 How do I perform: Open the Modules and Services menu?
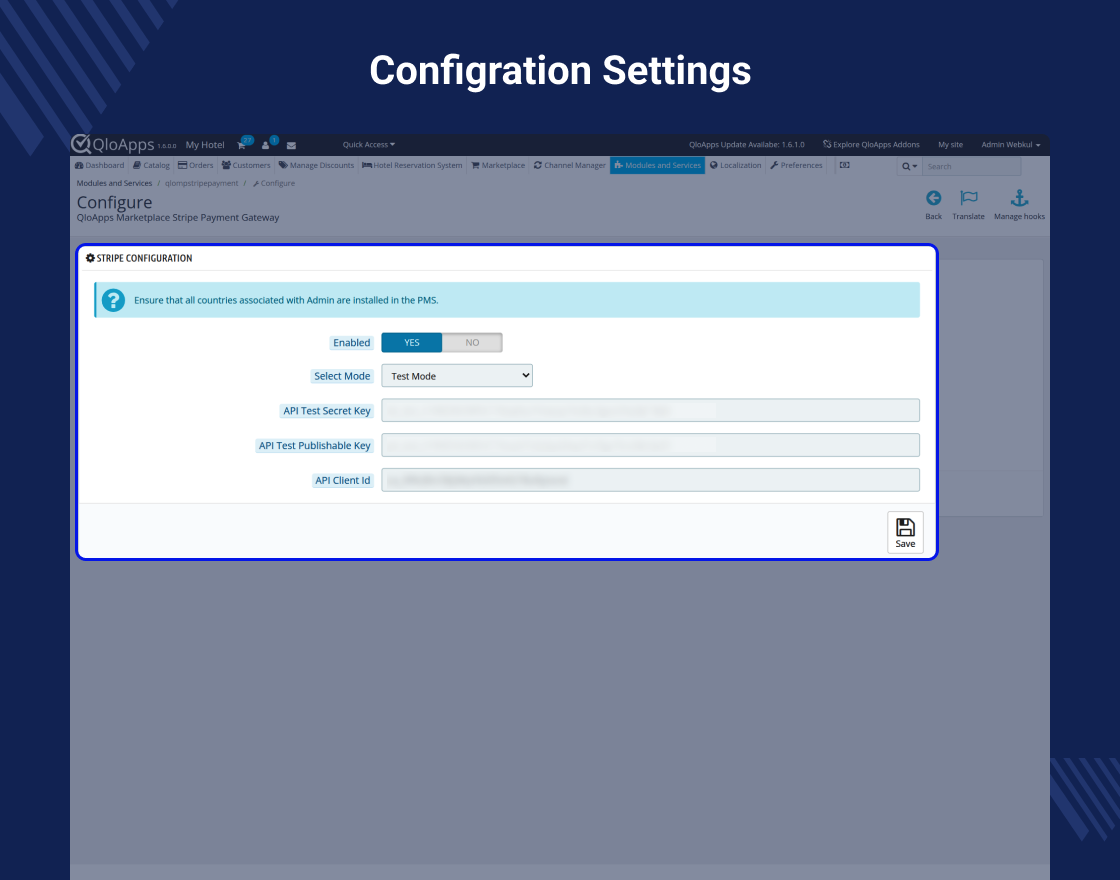657,165
